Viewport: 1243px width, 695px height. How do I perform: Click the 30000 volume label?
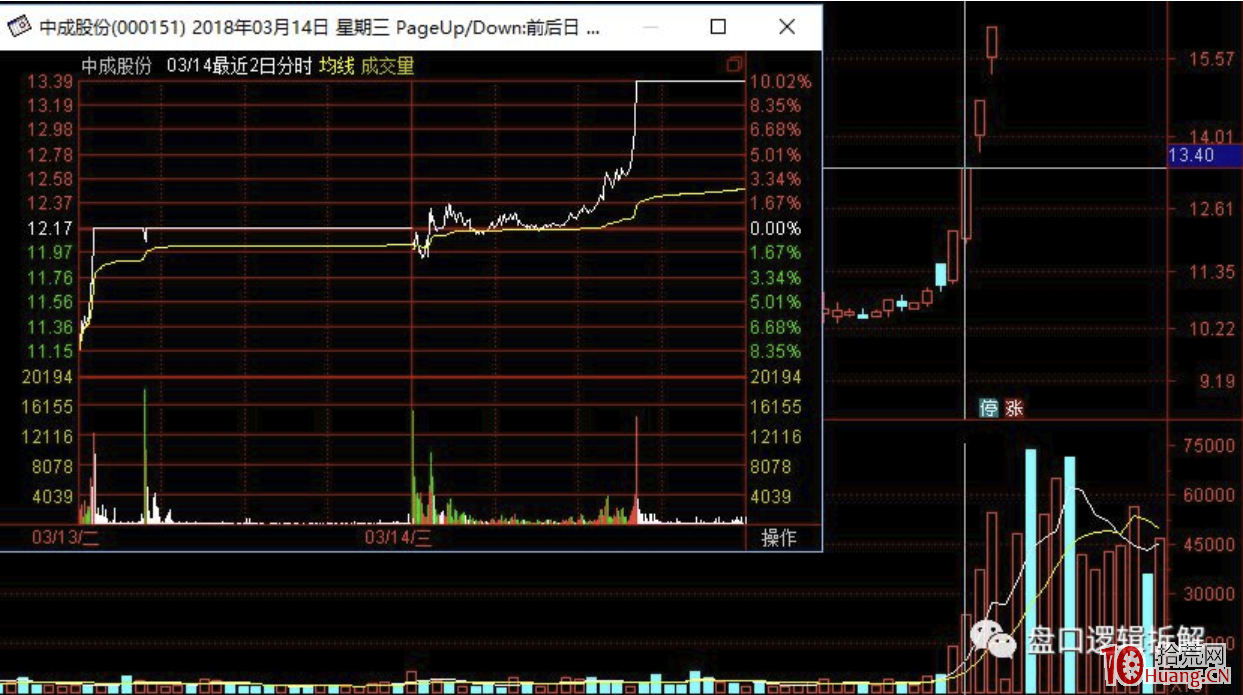1208,593
